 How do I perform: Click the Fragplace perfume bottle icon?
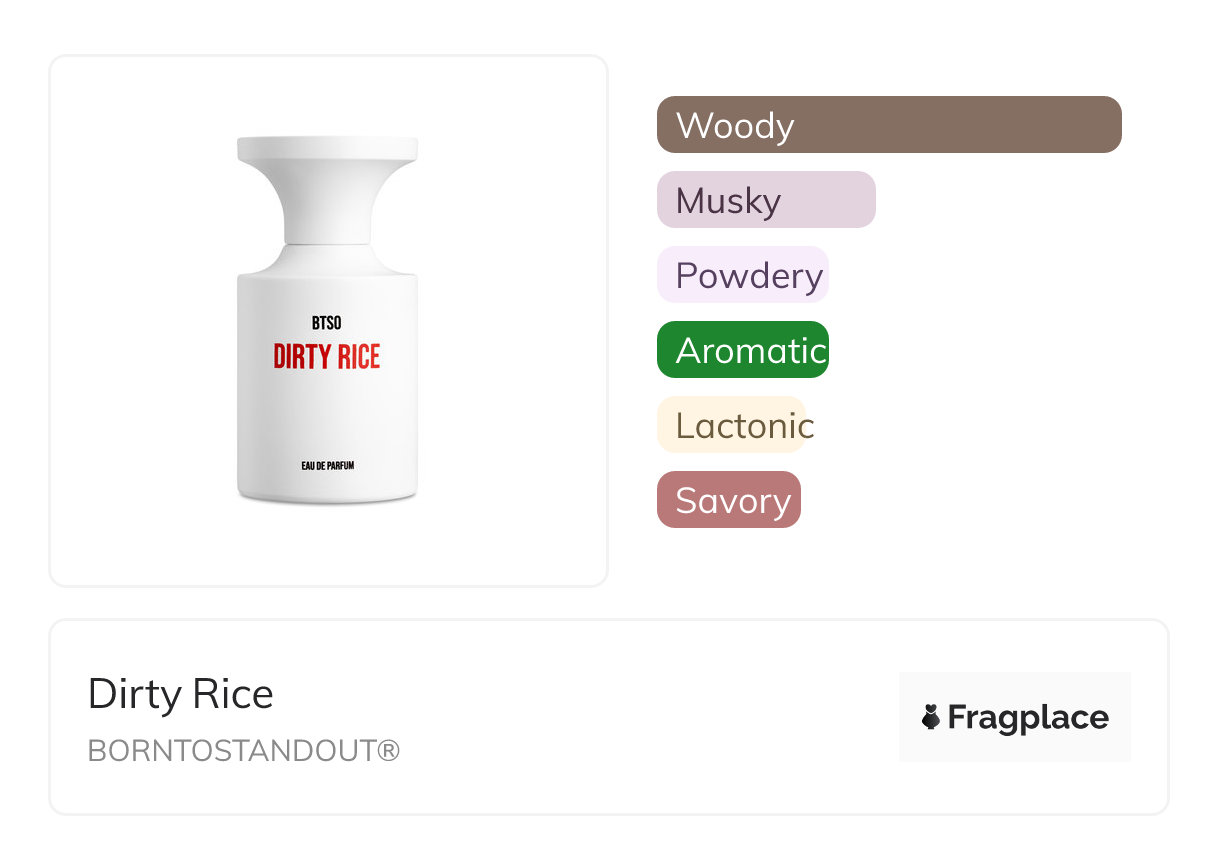point(931,717)
